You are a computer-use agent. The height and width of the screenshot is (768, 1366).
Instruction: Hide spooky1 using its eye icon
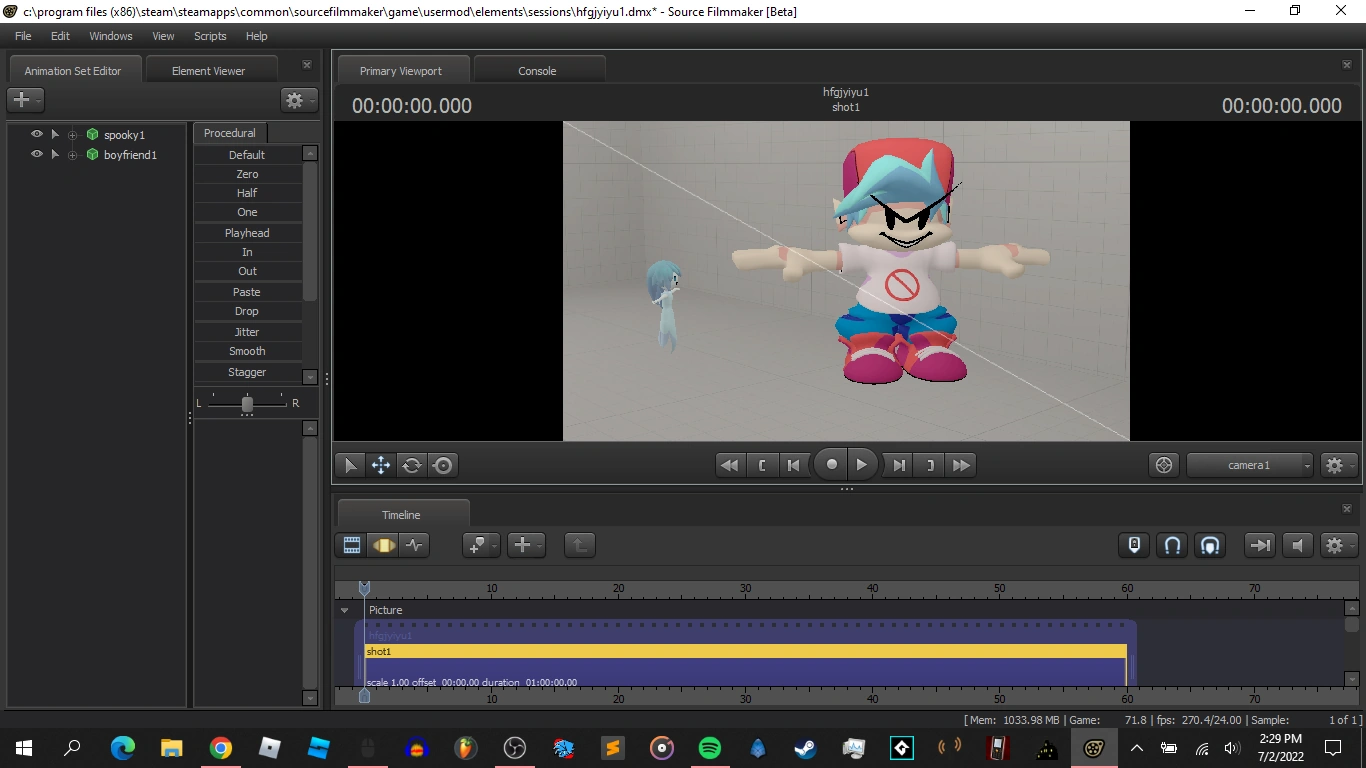[37, 134]
